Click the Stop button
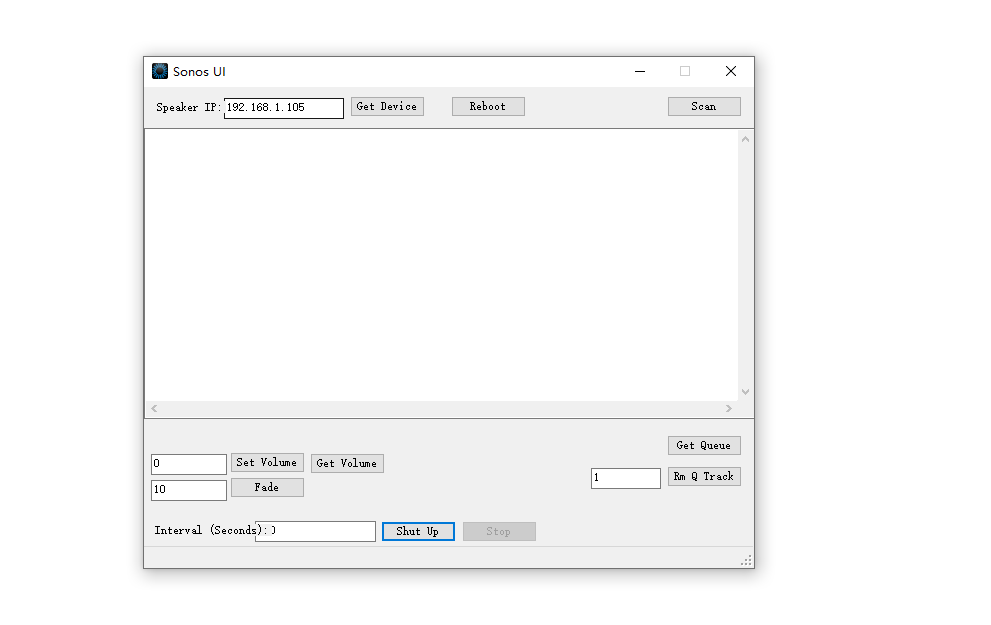 point(499,531)
